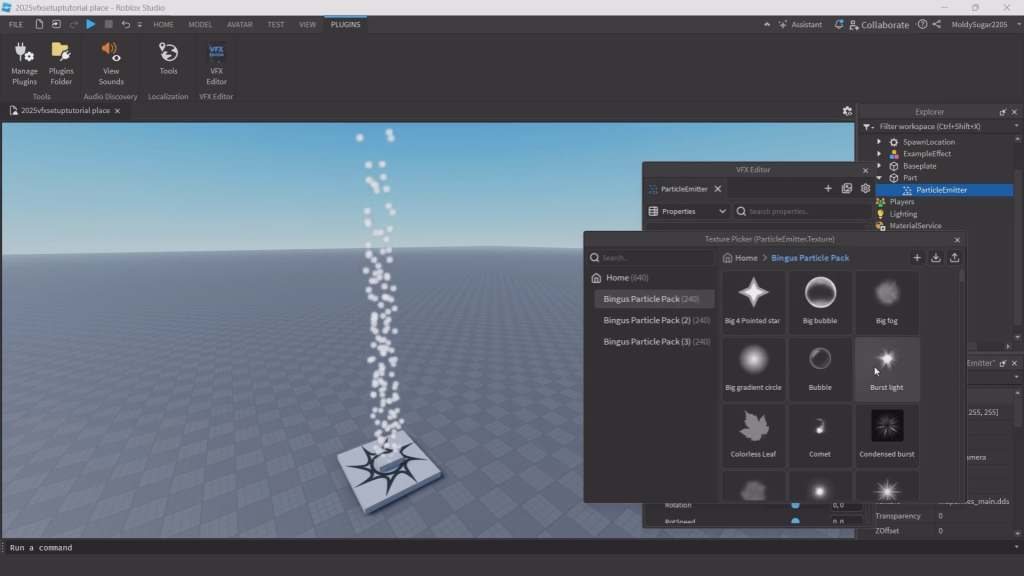Open the Explorer filter options funnel
Viewport: 1024px width, 576px height.
point(868,127)
